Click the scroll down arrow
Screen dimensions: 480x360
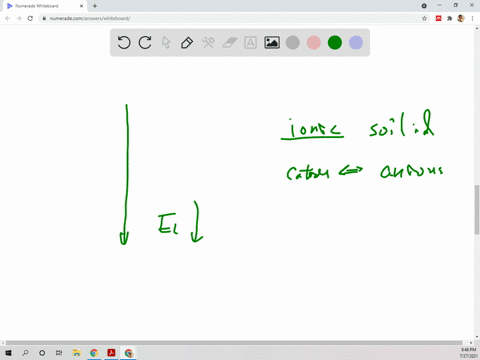(477, 337)
